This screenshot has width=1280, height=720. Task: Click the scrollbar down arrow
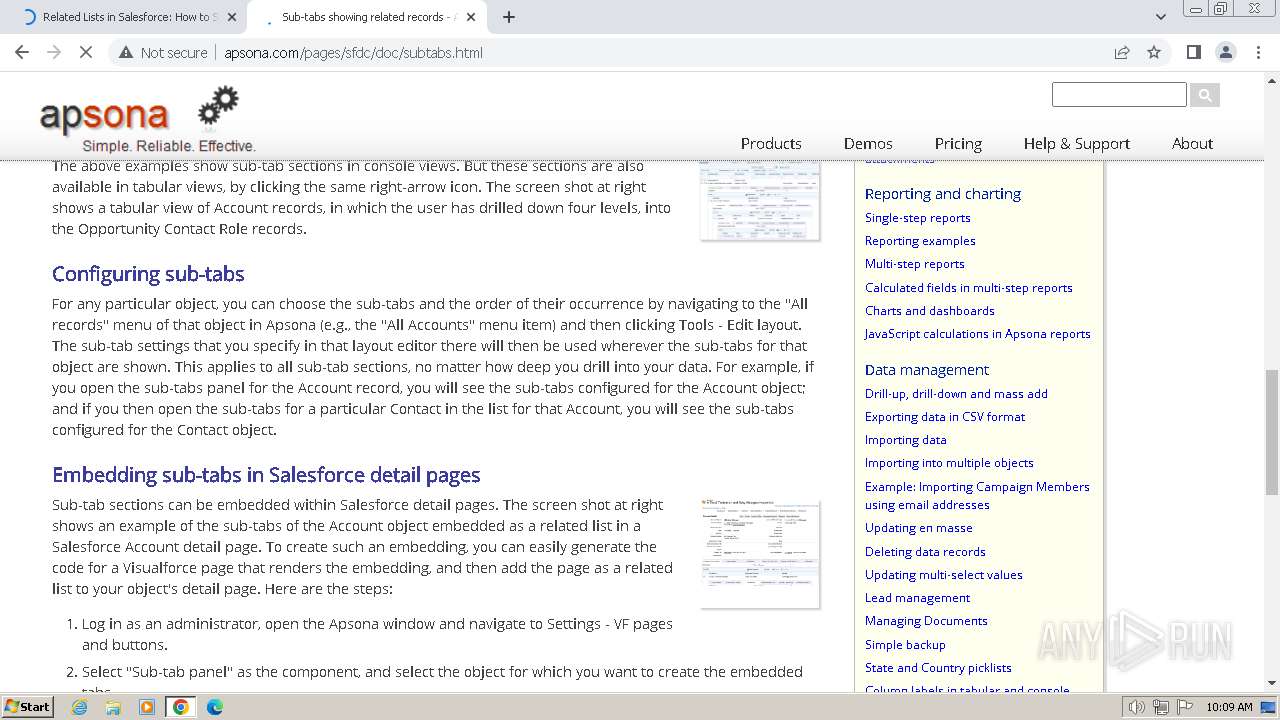tap(1272, 683)
